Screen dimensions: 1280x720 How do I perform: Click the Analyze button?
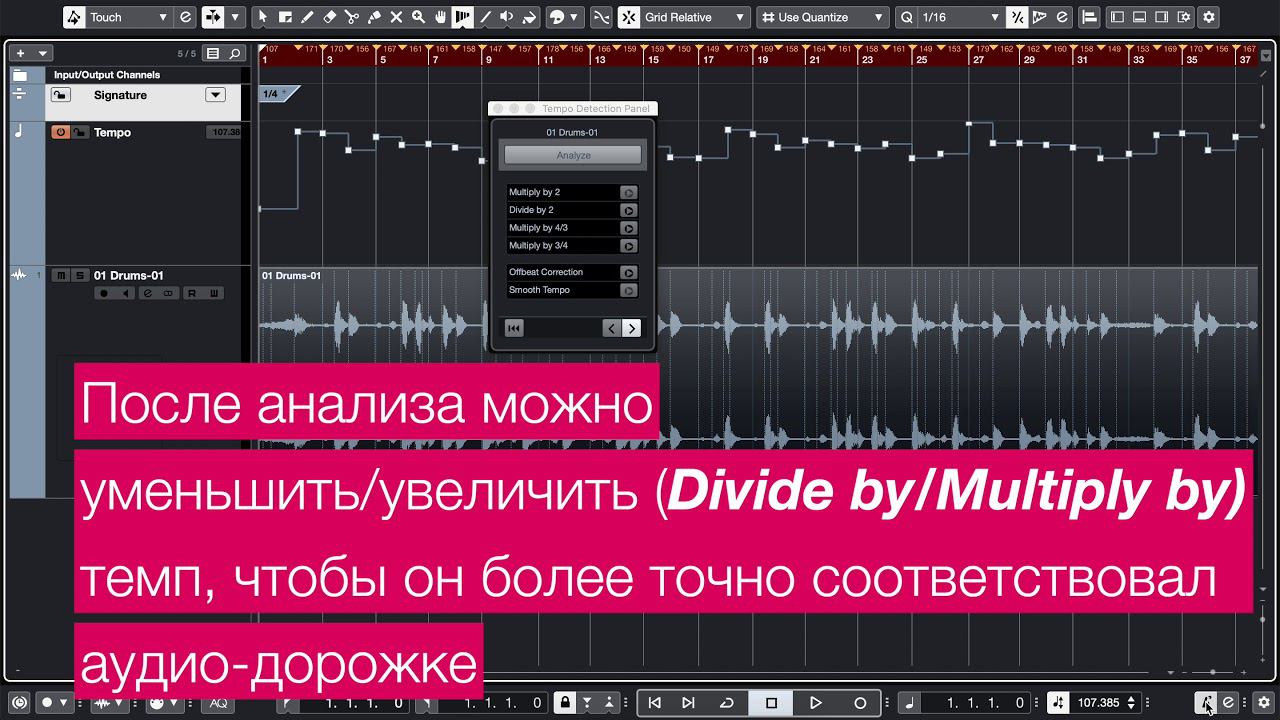(573, 155)
